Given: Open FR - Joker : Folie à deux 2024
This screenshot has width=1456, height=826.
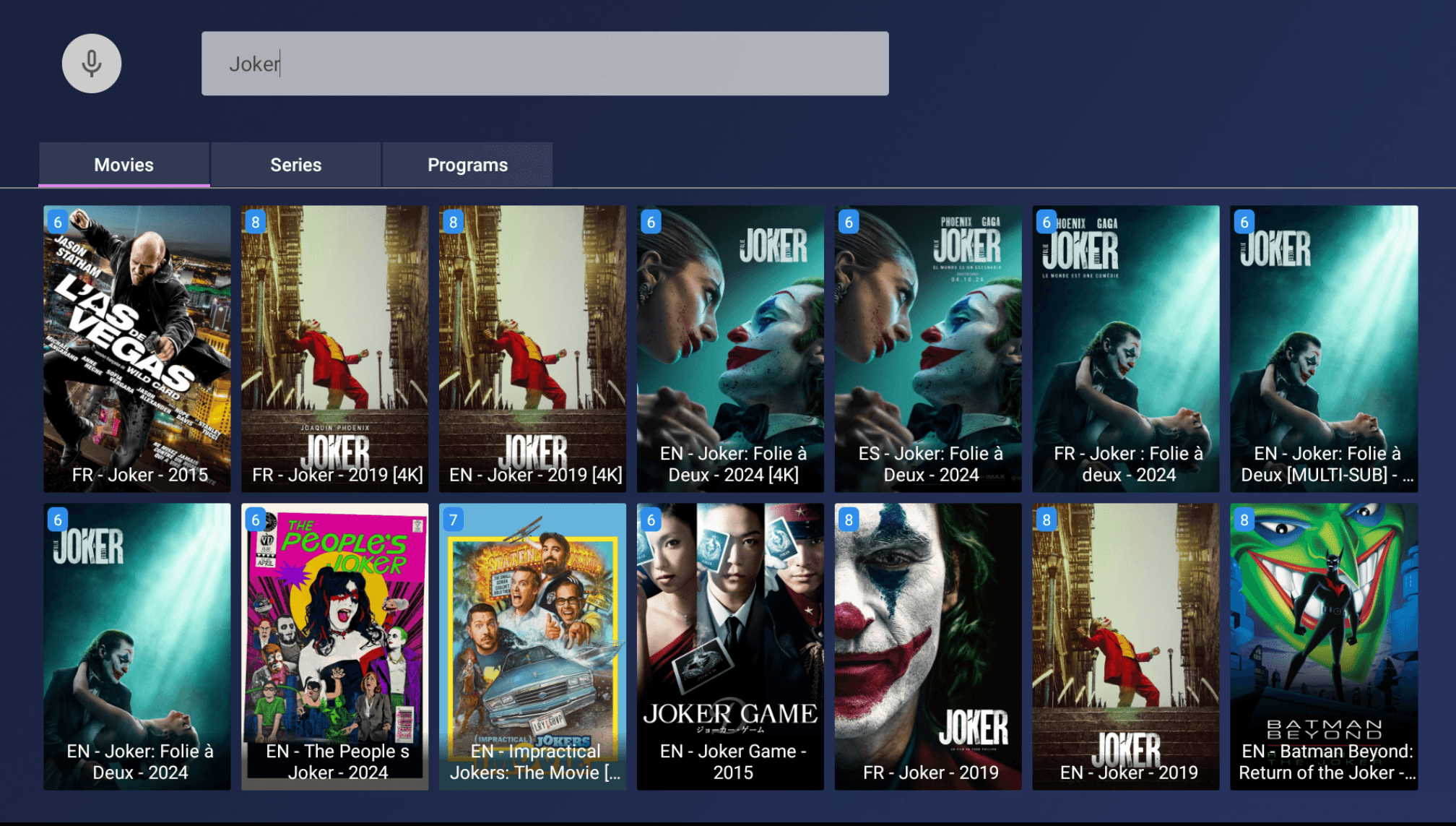Looking at the screenshot, I should click(1126, 348).
